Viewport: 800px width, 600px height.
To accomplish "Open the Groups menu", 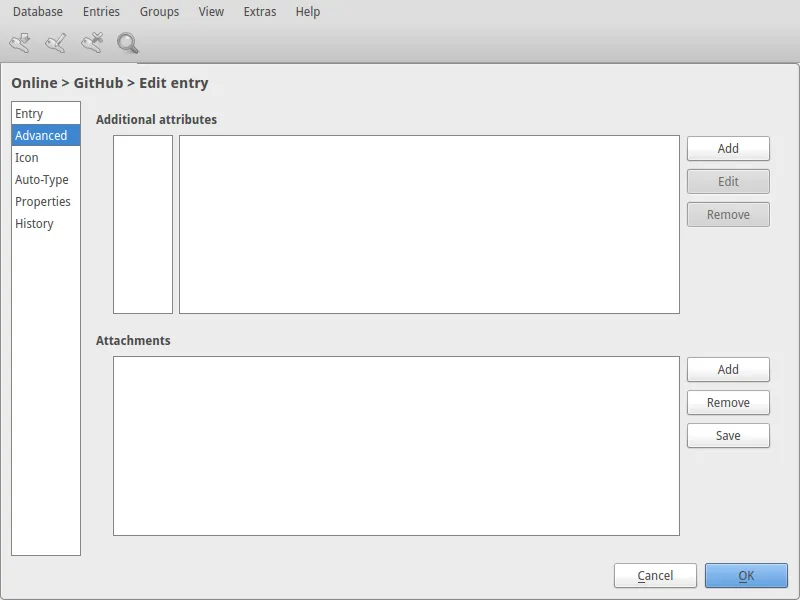I will (159, 12).
